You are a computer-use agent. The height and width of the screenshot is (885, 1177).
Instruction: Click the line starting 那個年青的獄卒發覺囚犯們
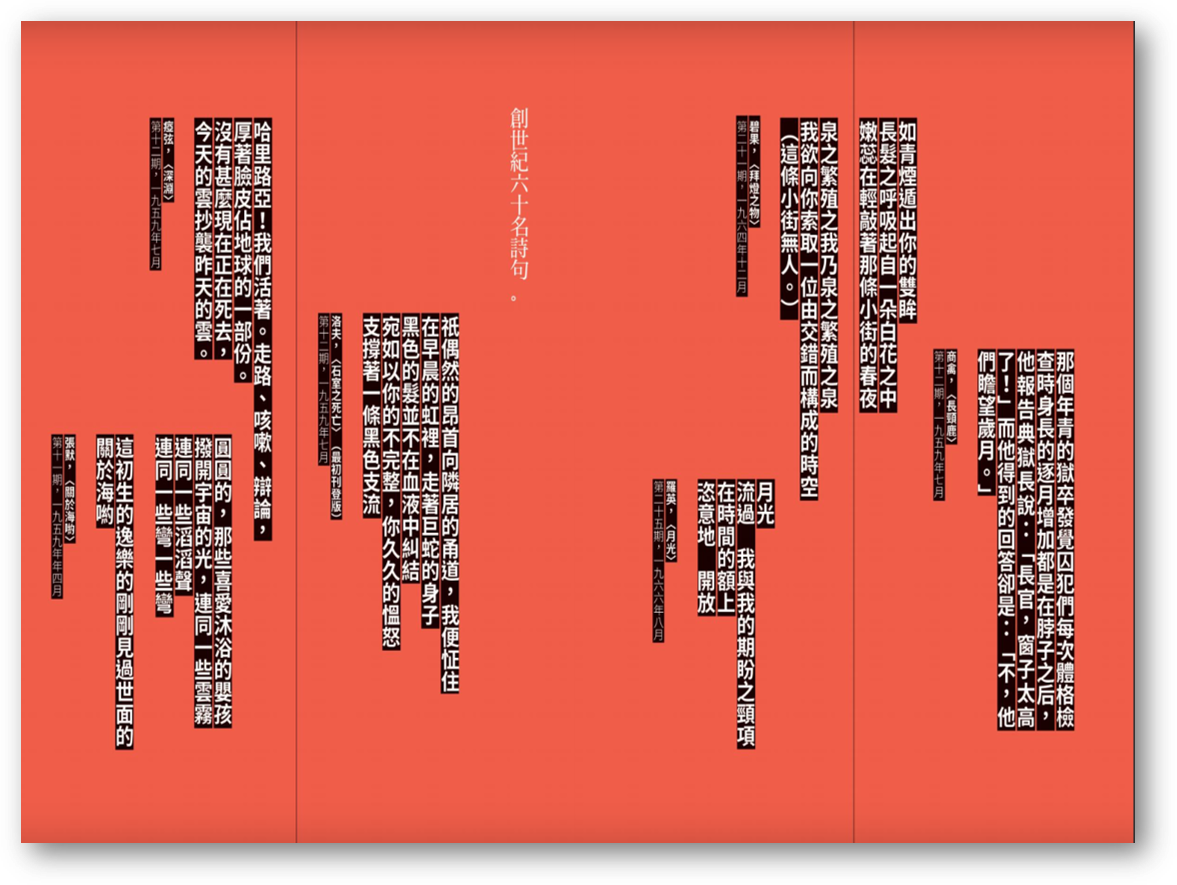pos(1065,540)
